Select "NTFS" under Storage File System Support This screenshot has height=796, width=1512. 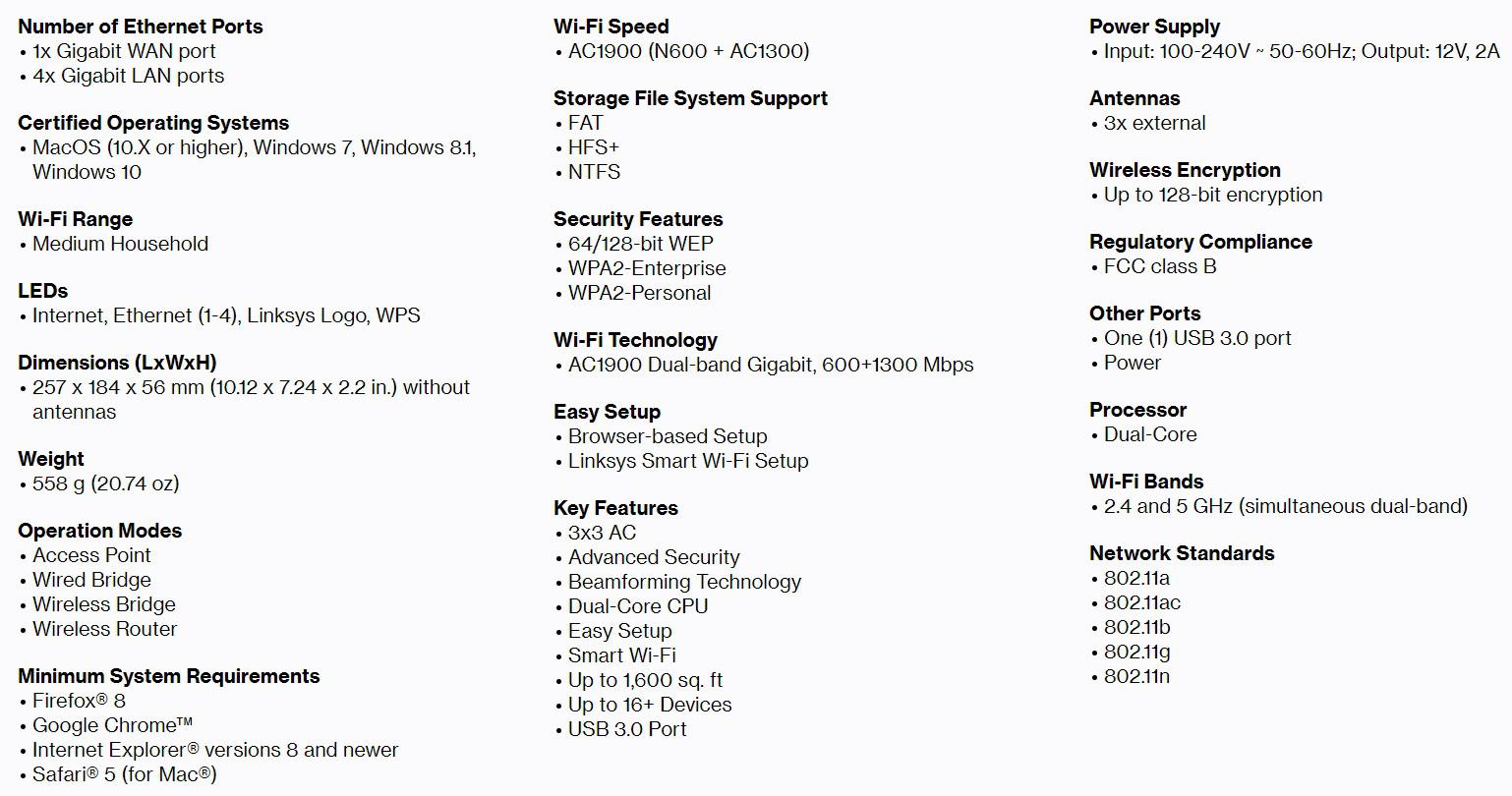[x=594, y=172]
